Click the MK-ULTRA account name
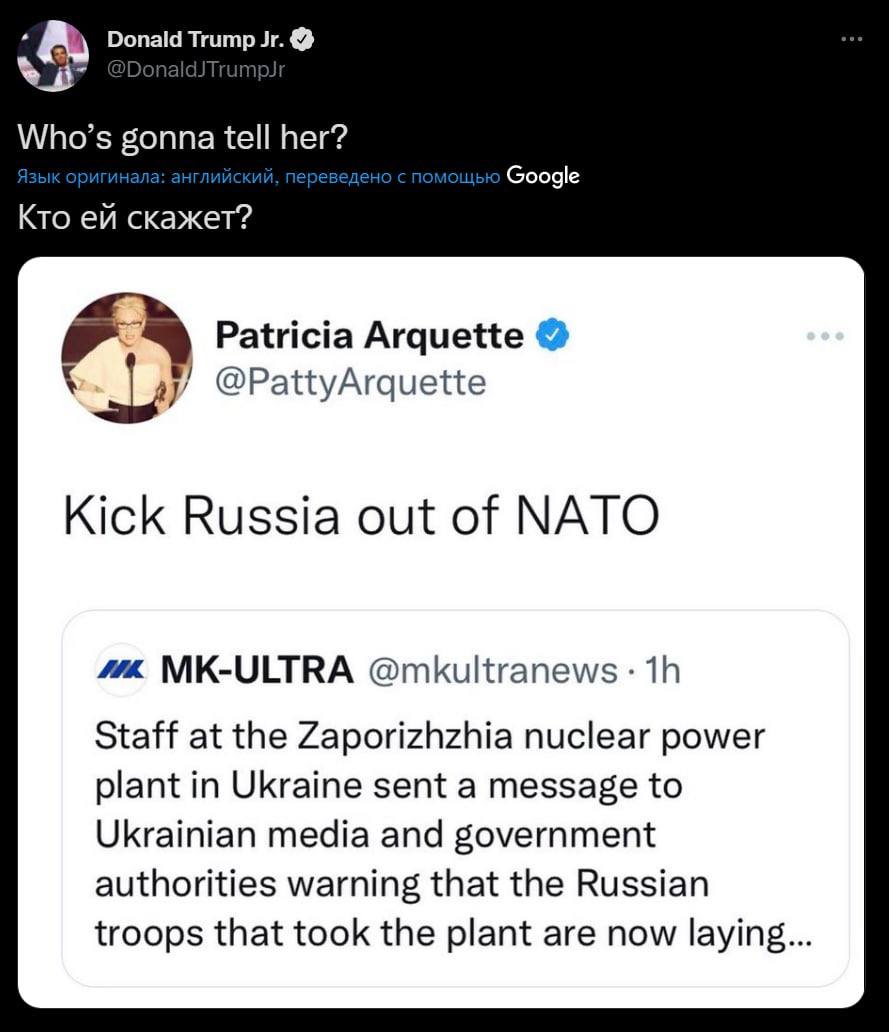889x1032 pixels. [x=256, y=669]
